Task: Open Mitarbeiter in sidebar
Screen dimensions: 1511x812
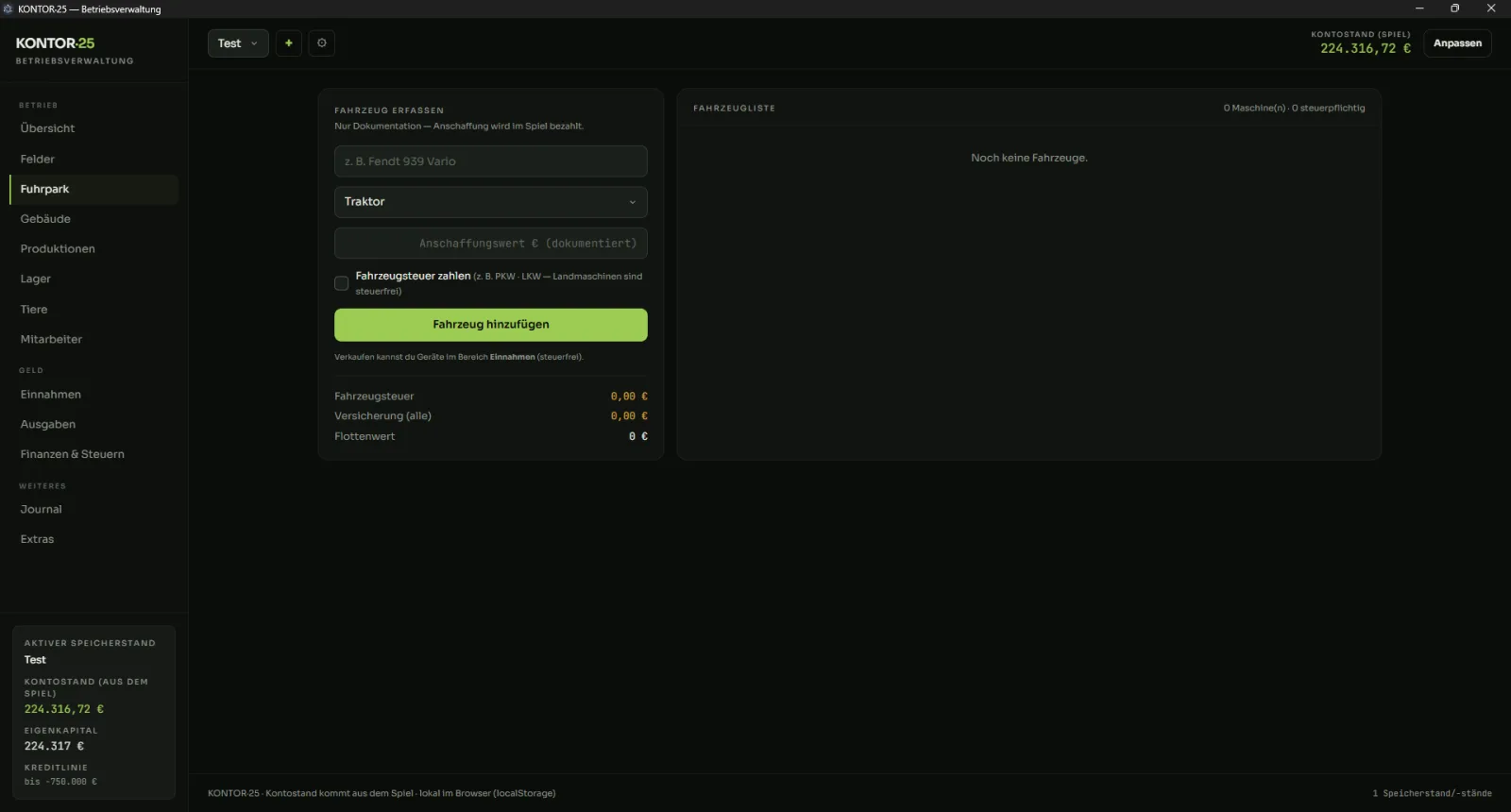Action: [x=93, y=340]
